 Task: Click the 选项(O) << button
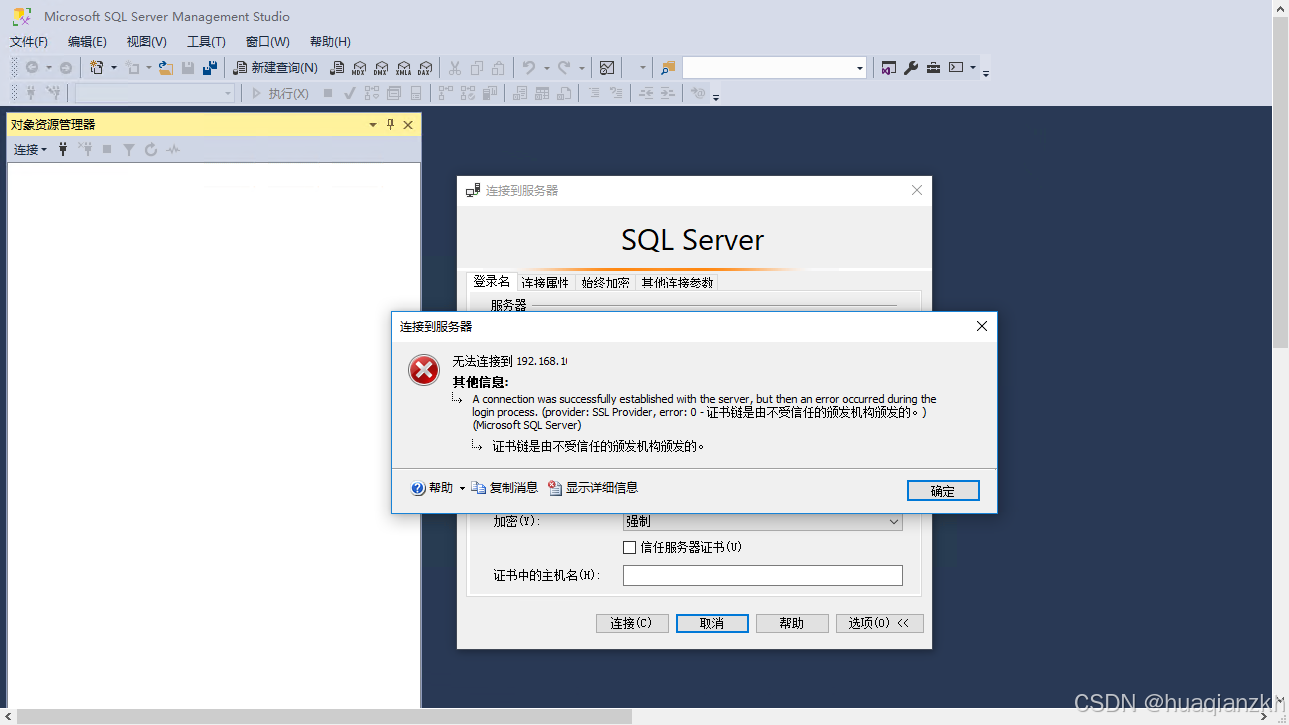pos(879,623)
